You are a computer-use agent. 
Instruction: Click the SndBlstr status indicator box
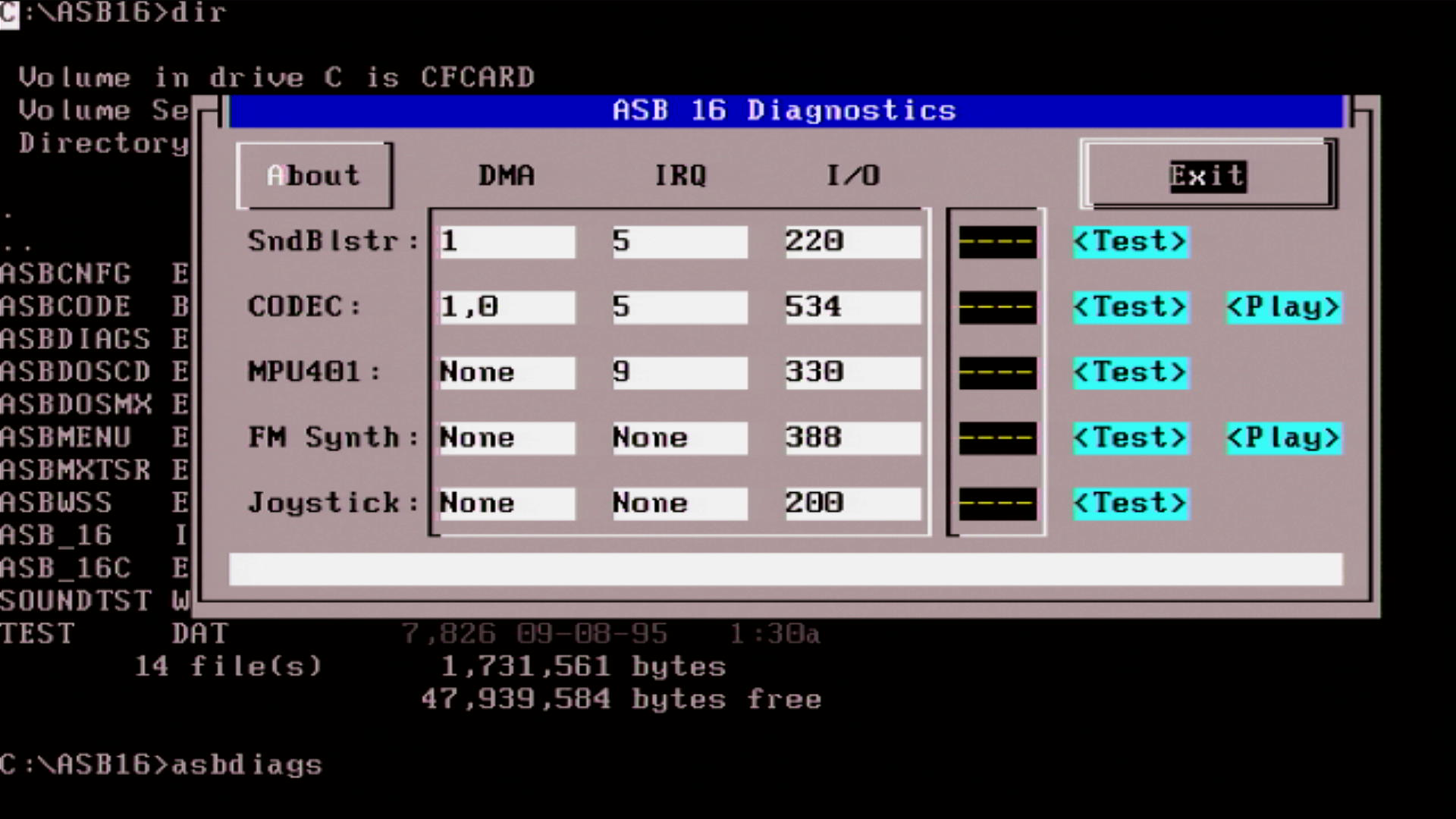[x=997, y=243]
